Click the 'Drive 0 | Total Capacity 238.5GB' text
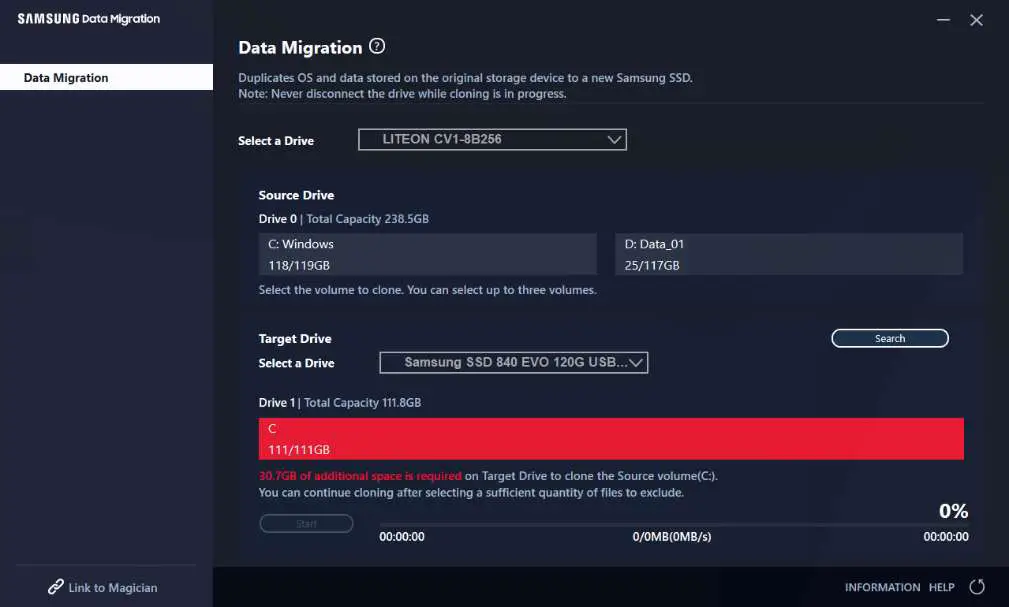Viewport: 1009px width, 607px height. pyautogui.click(x=344, y=219)
